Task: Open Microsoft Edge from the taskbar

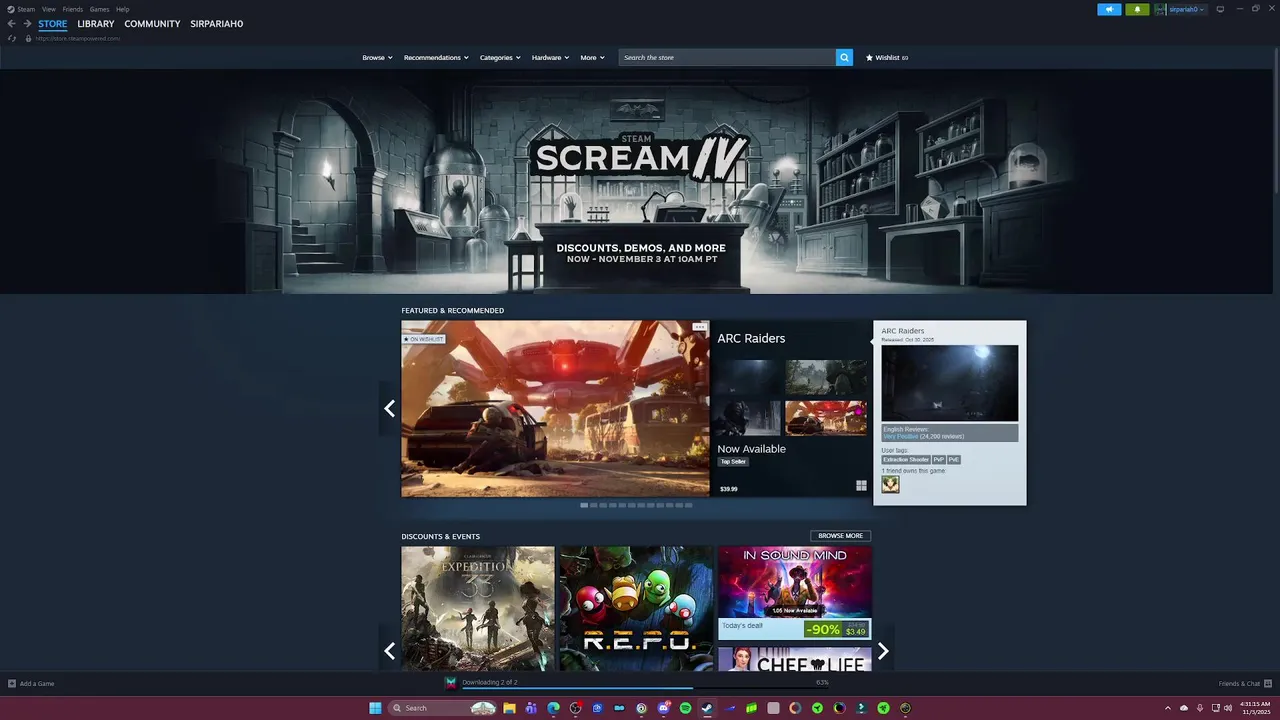Action: (x=553, y=708)
